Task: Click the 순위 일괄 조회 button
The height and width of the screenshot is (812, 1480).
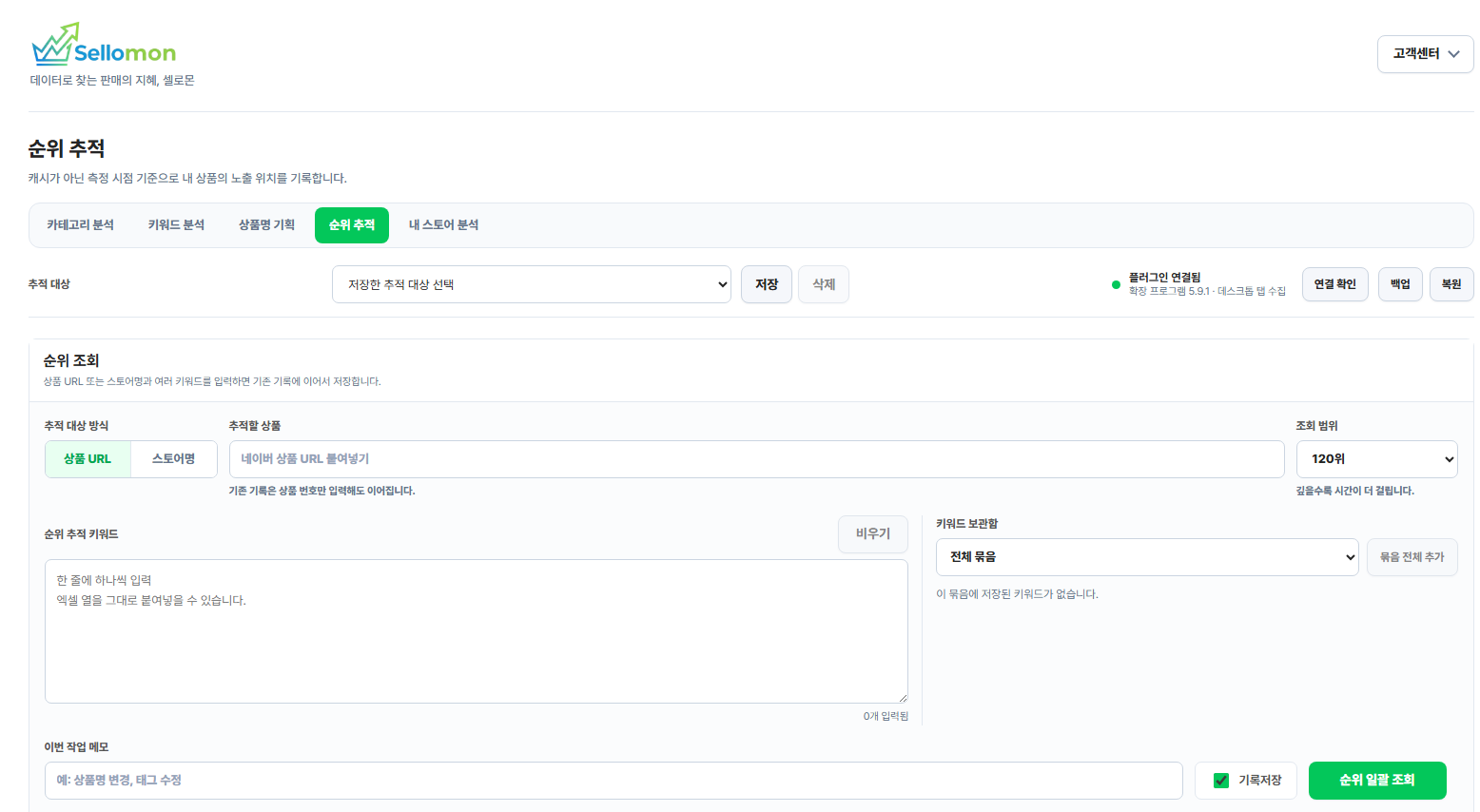Action: pos(1377,781)
